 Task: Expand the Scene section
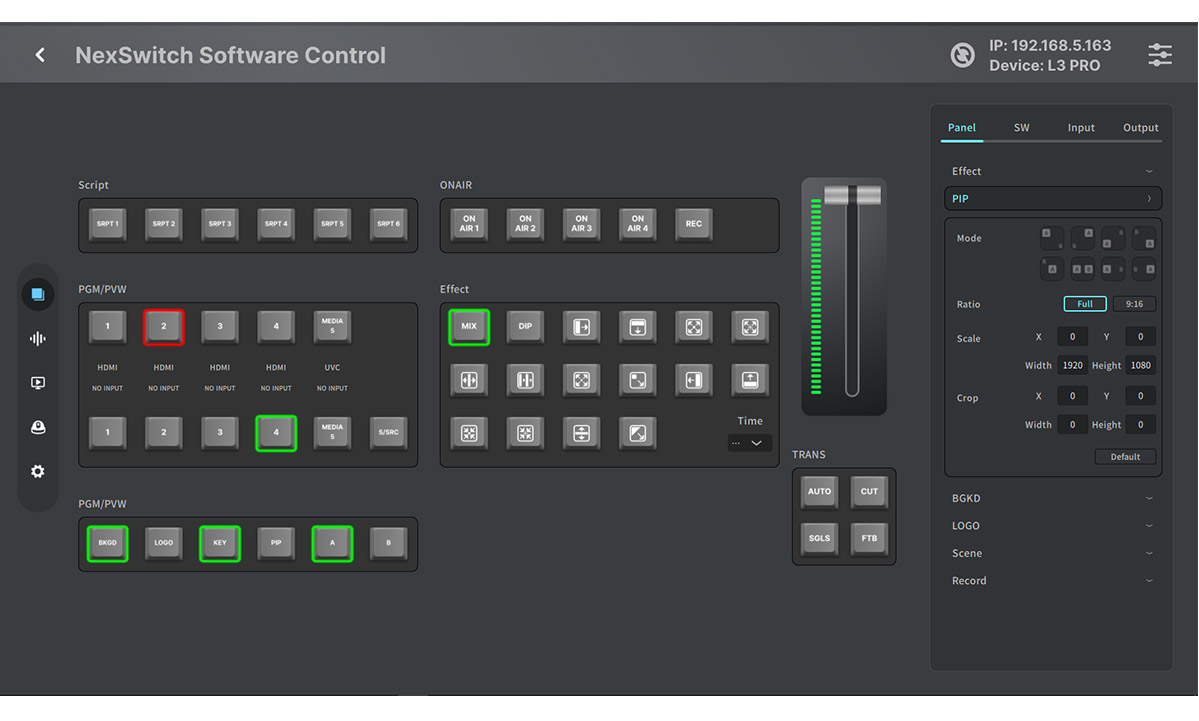[x=1053, y=554]
